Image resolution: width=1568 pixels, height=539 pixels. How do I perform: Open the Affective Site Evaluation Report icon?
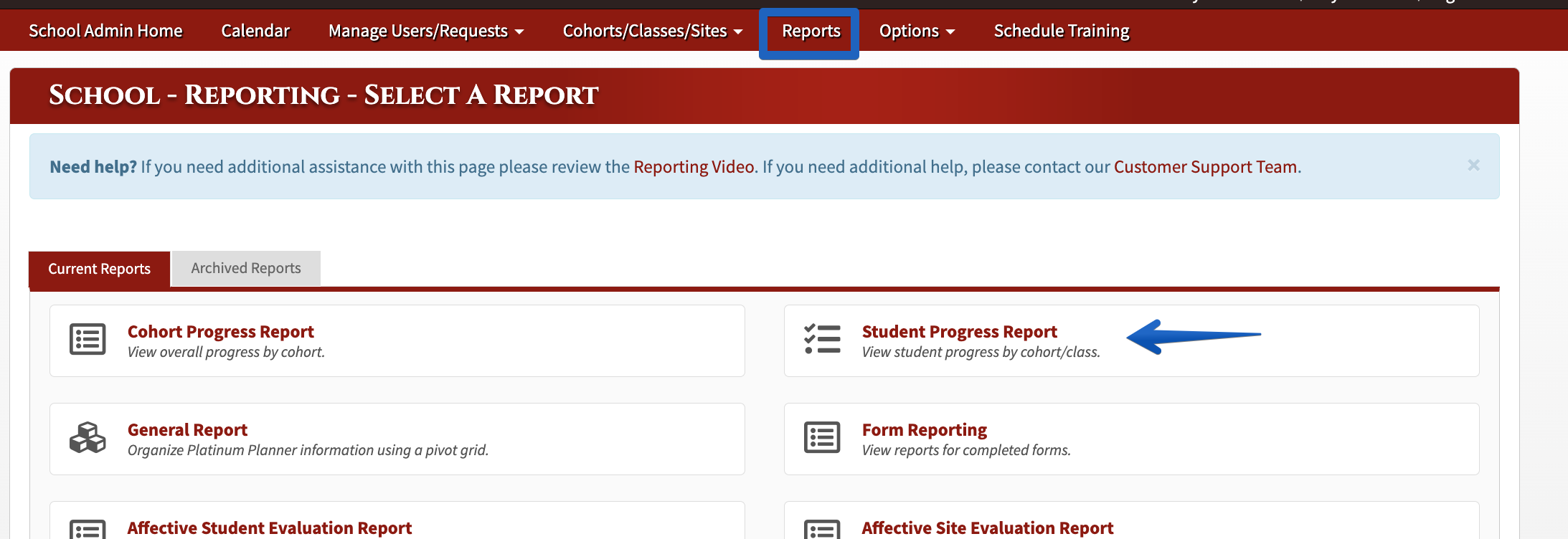point(822,529)
